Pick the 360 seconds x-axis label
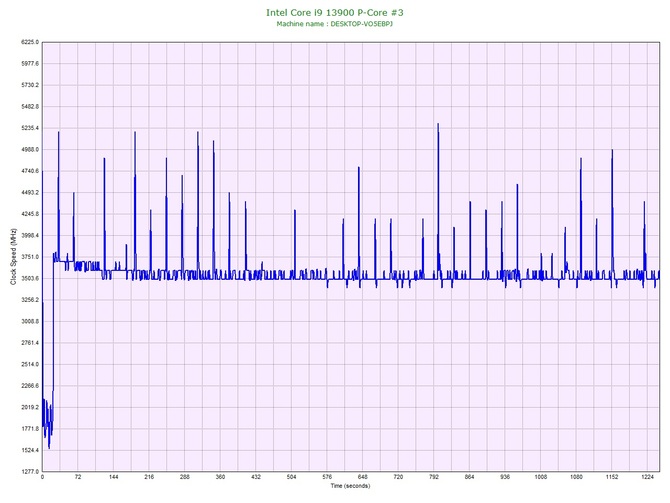Image resolution: width=670 pixels, height=503 pixels. click(x=220, y=477)
